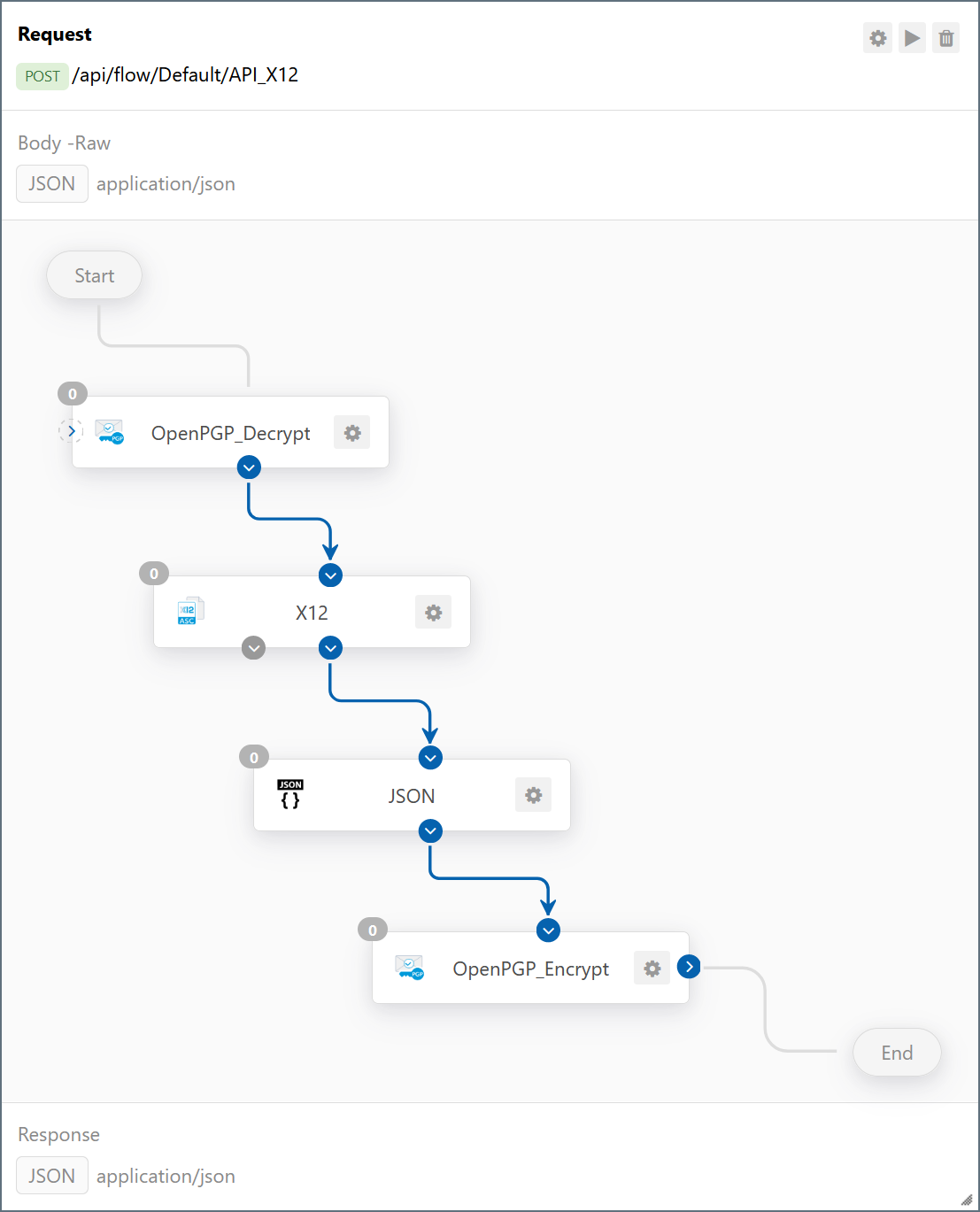This screenshot has width=980, height=1212.
Task: Delete the request using the trash icon
Action: point(946,38)
